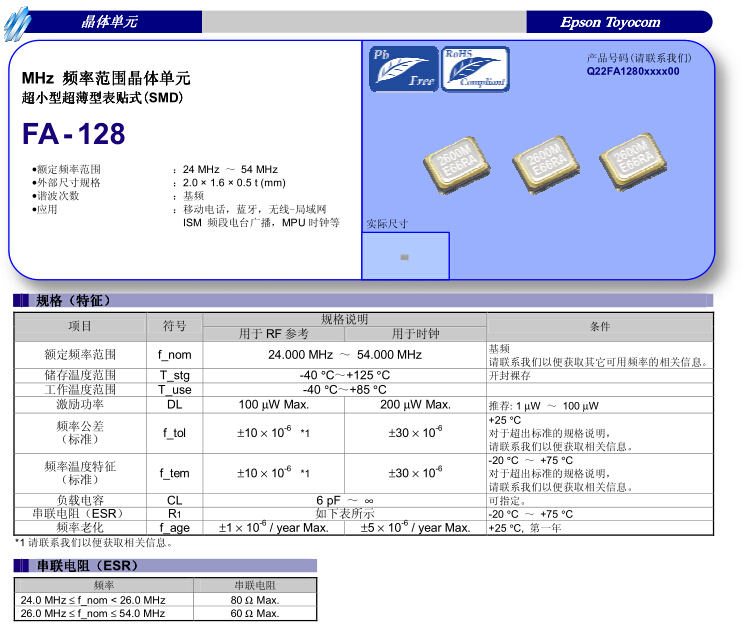Viewport: 752px width, 630px height.
Task: Select the rightmost crystal unit photo
Action: 632,162
